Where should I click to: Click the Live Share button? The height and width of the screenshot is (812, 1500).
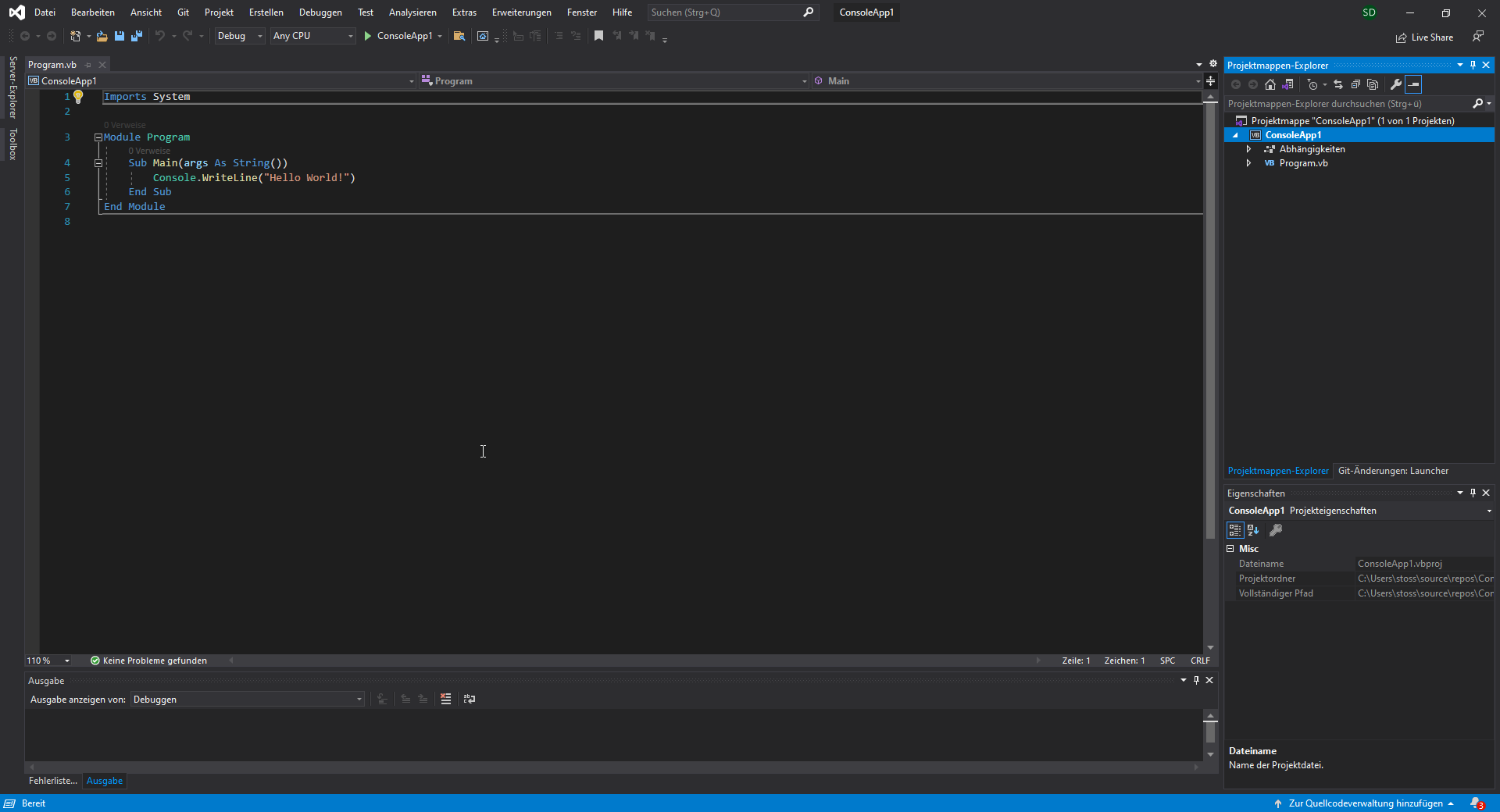[1424, 37]
